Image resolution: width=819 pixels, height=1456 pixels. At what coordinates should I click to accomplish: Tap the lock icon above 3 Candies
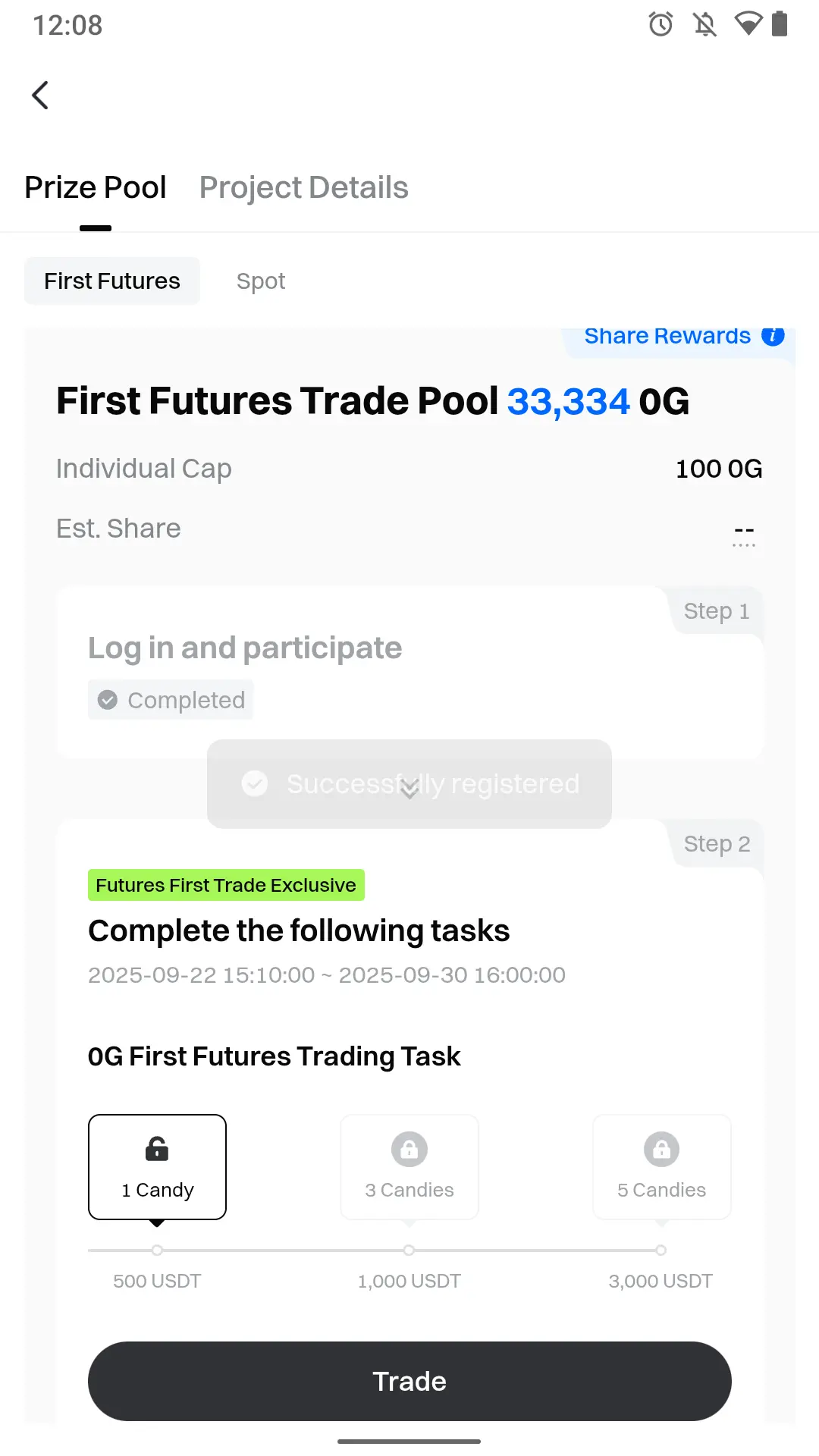pos(409,1150)
